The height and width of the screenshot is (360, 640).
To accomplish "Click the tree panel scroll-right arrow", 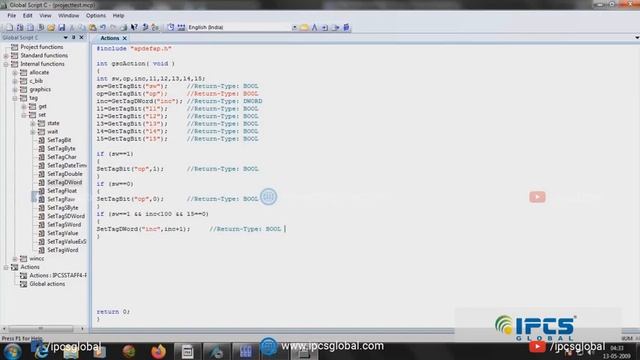I will click(82, 329).
